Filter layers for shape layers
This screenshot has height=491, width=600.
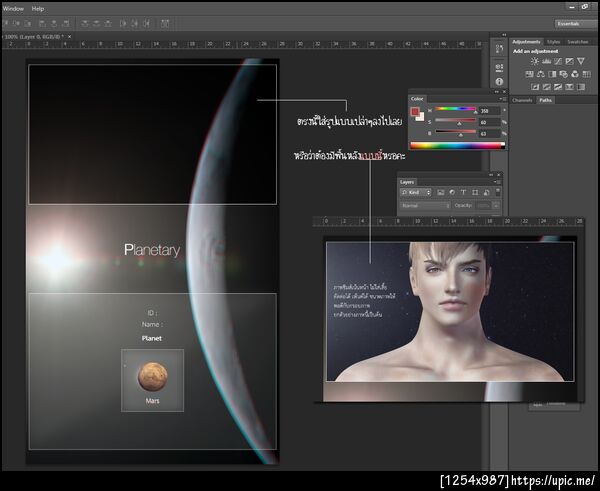(x=475, y=192)
